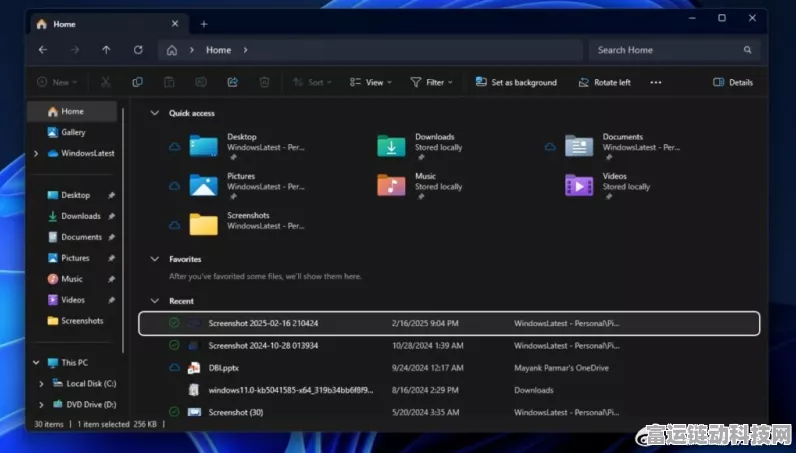Screen dimensions: 796x453
Task: Select the Home tab
Action: point(109,24)
